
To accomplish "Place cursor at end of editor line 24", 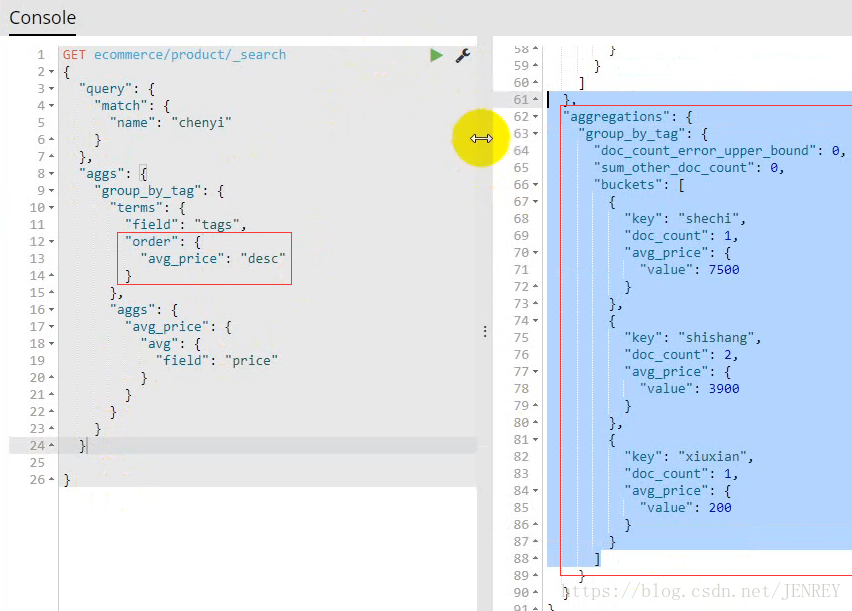I will pos(87,446).
